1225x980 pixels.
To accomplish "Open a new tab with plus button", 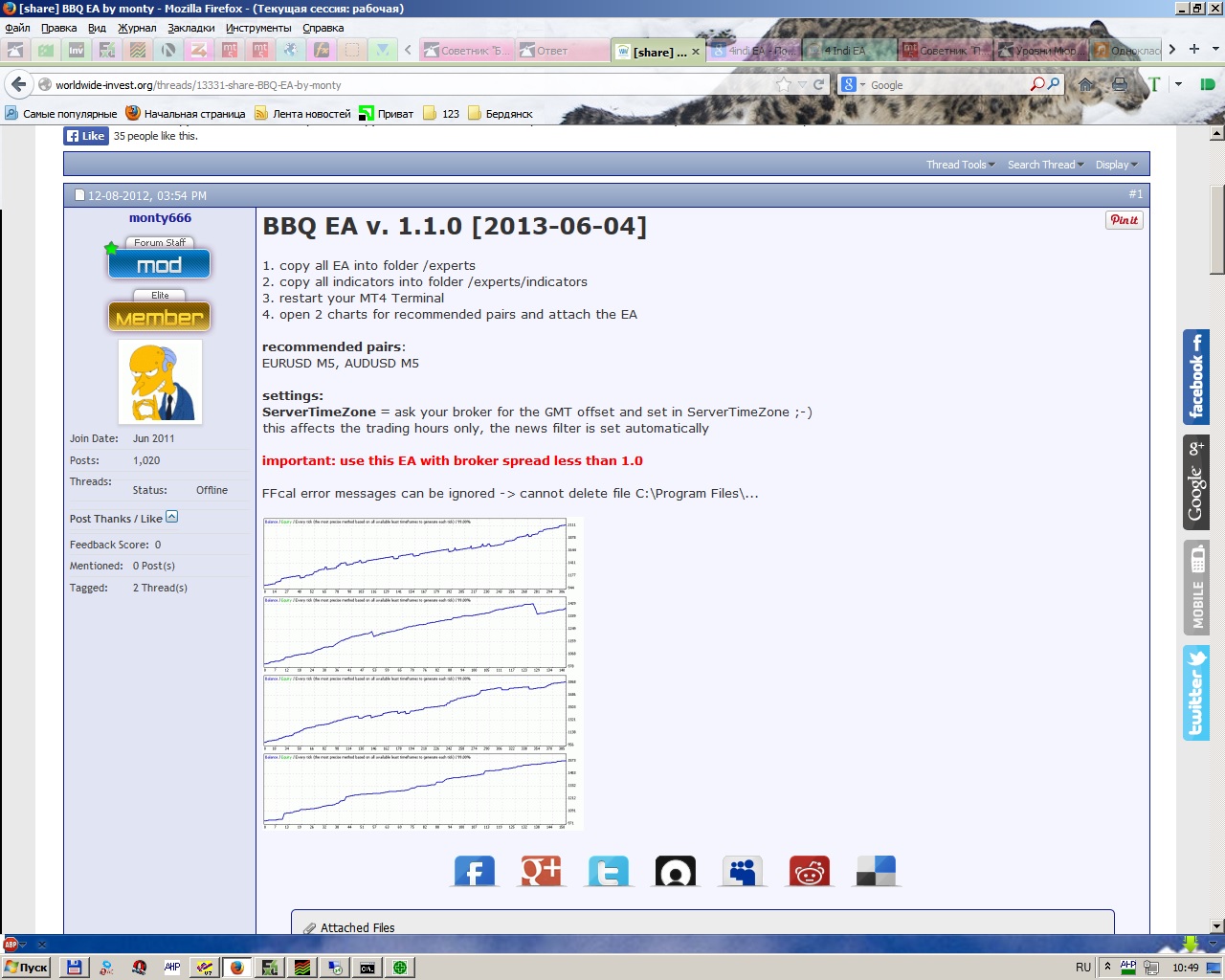I will [1194, 49].
